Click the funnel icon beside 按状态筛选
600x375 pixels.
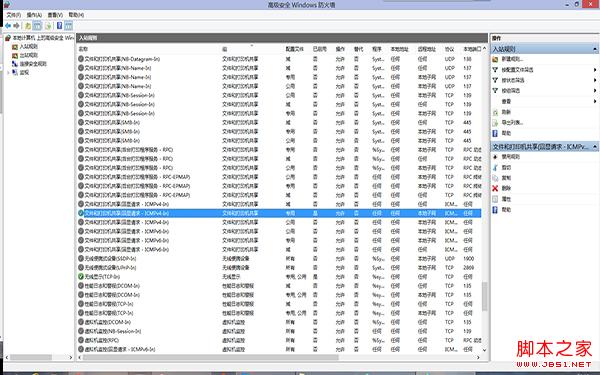click(x=495, y=80)
